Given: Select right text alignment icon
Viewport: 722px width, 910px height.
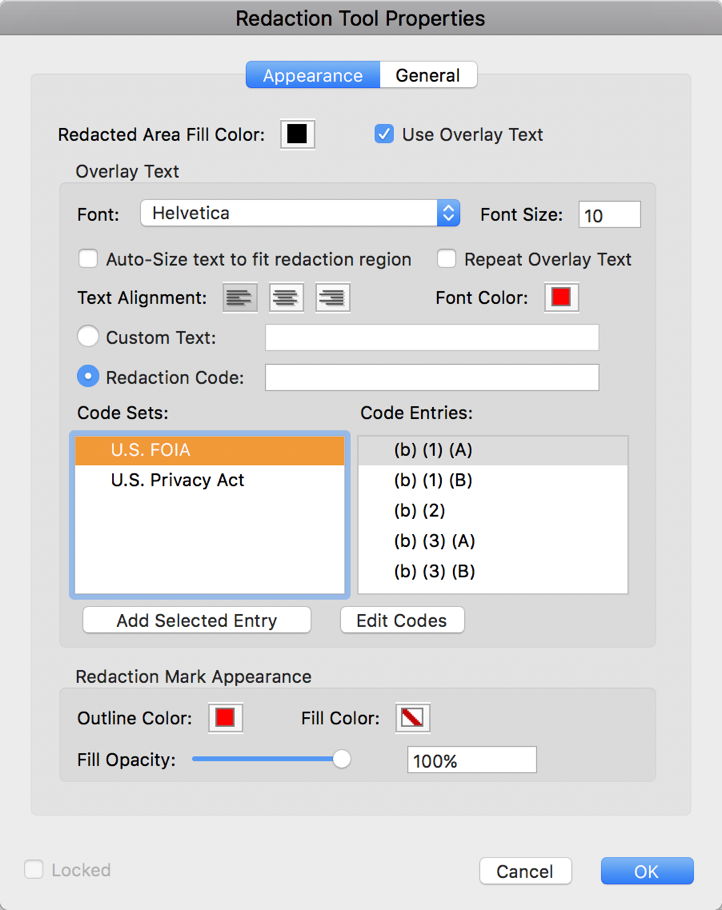Looking at the screenshot, I should point(332,298).
